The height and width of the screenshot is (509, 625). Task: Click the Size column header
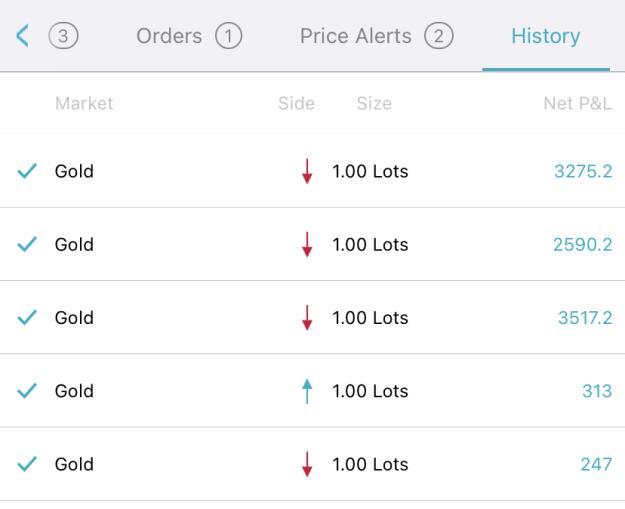click(374, 103)
